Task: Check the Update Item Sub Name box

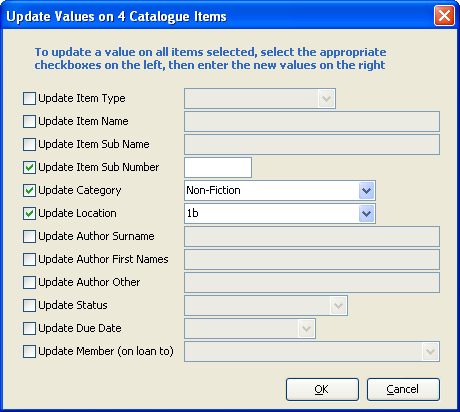Action: click(x=29, y=144)
